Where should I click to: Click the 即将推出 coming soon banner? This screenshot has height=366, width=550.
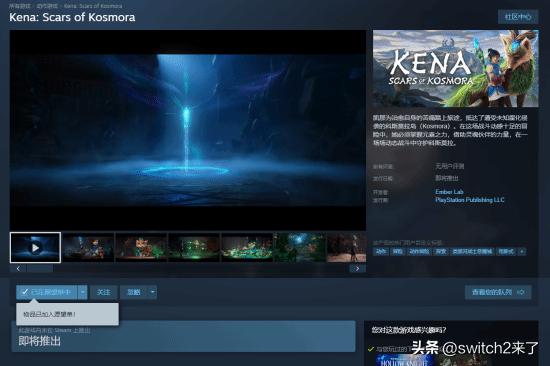click(x=183, y=336)
